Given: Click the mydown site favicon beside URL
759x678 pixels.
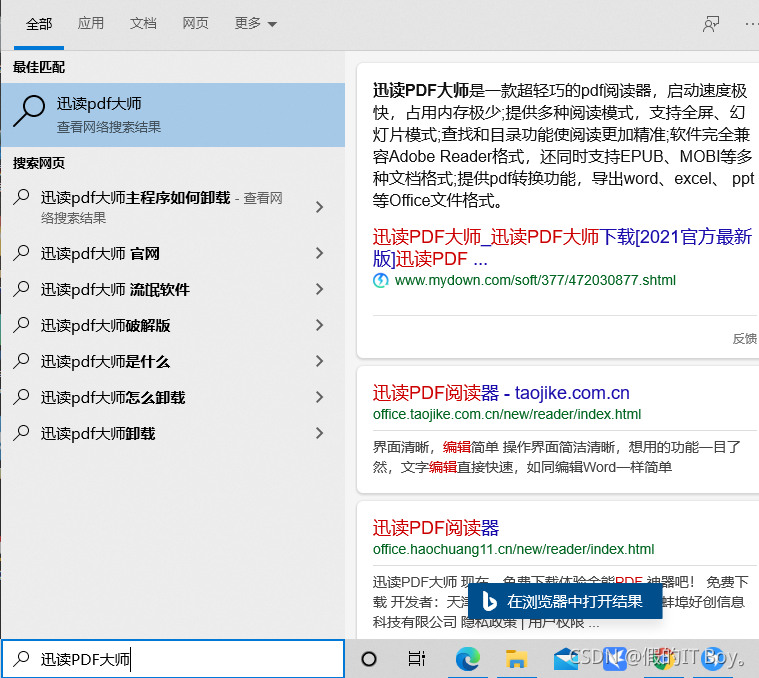Looking at the screenshot, I should tap(380, 280).
